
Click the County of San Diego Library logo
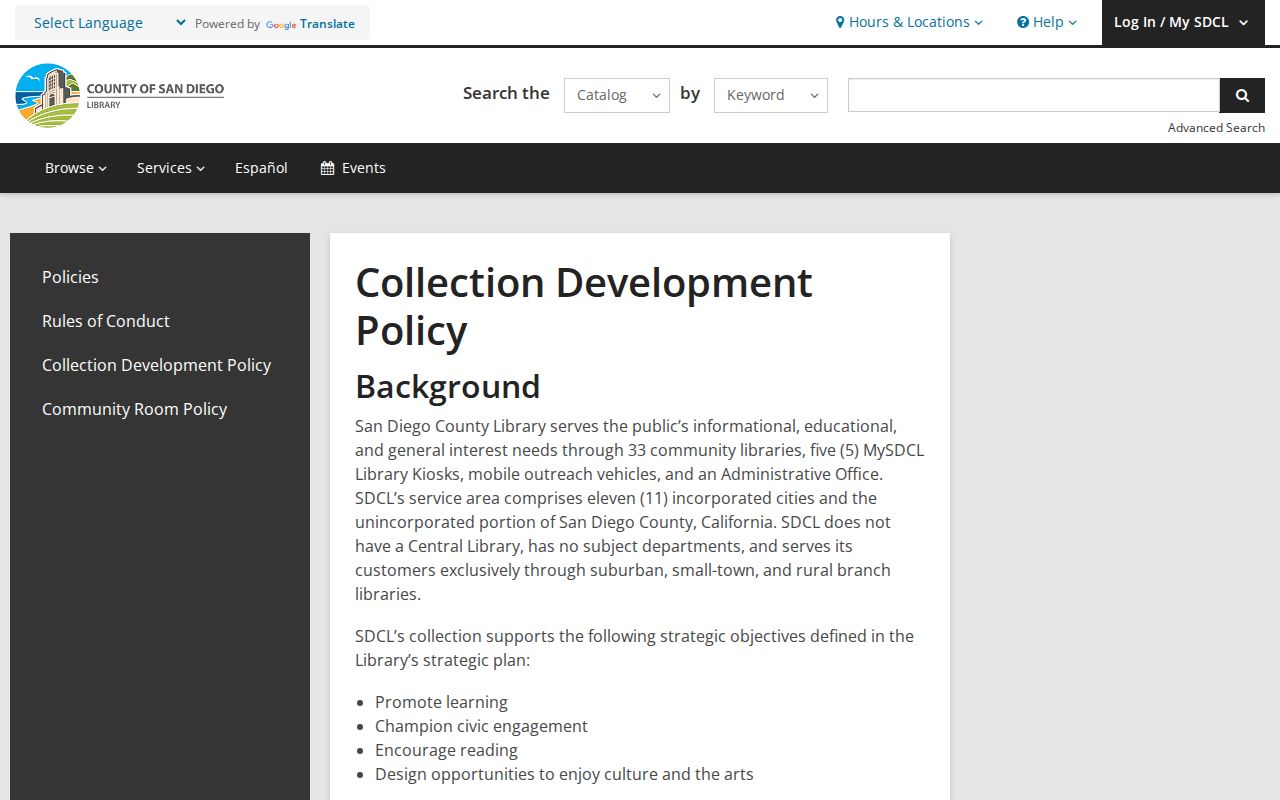[x=120, y=95]
